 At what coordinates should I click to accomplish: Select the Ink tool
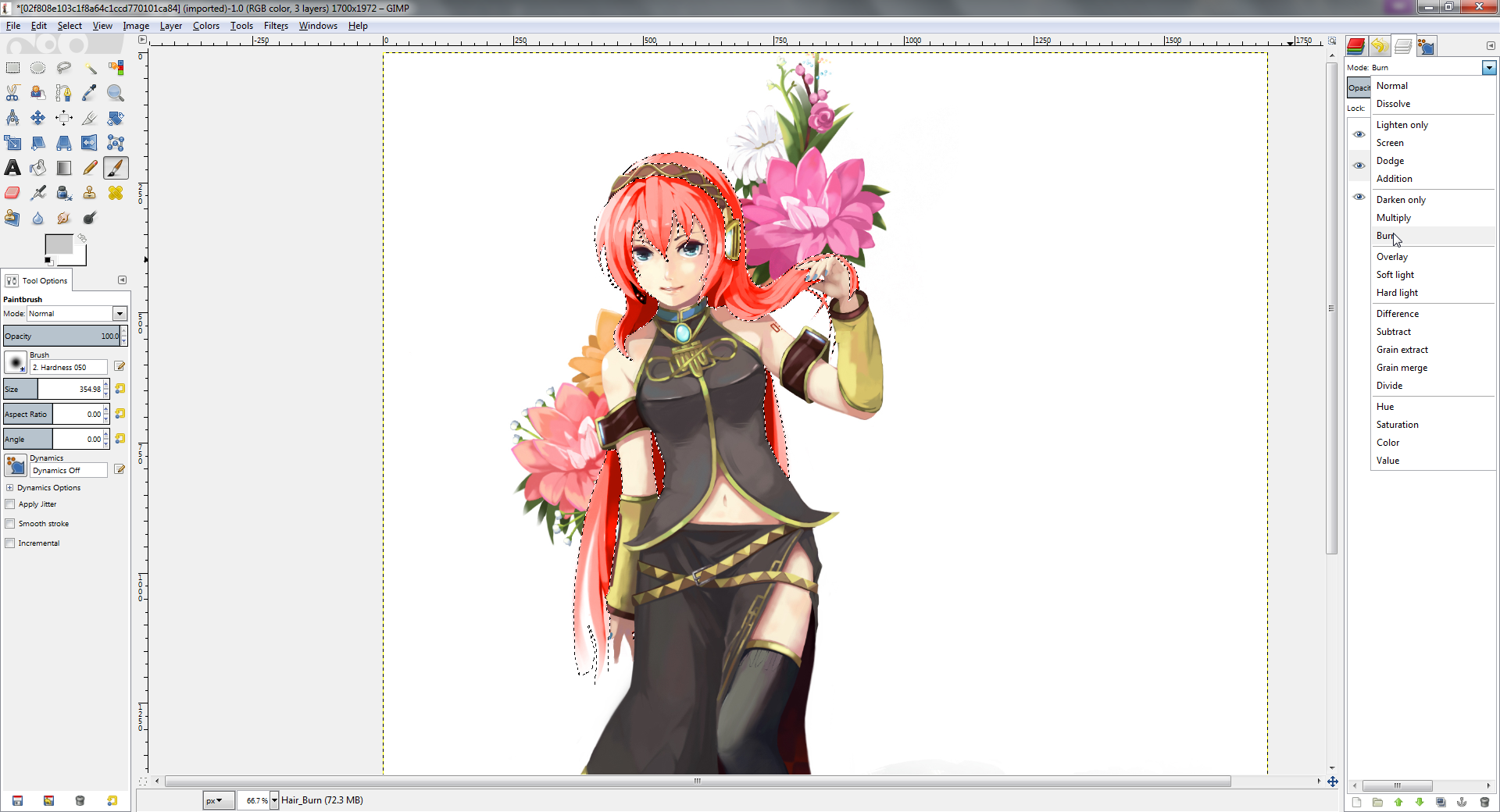click(x=64, y=193)
